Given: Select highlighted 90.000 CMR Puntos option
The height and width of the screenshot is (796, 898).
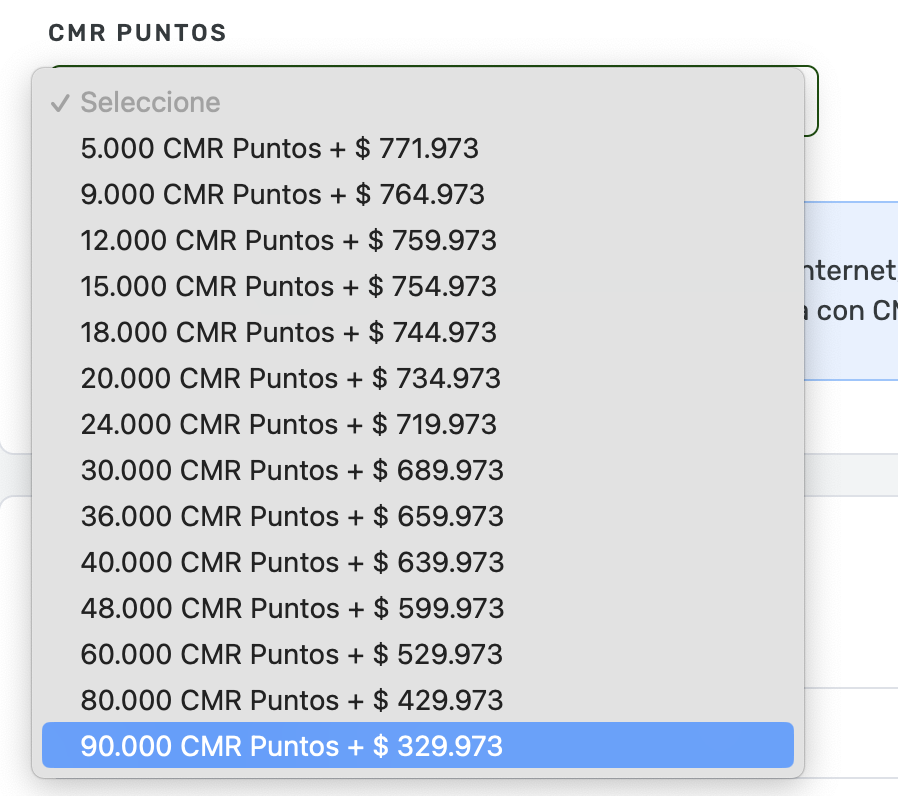Looking at the screenshot, I should (x=291, y=746).
